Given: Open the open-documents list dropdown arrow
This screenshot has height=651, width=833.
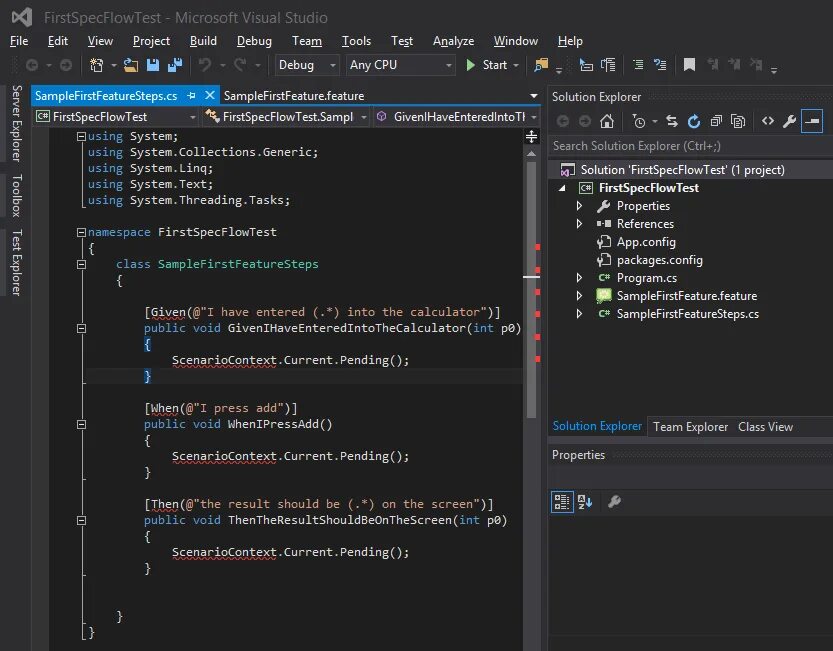Looking at the screenshot, I should tap(533, 96).
